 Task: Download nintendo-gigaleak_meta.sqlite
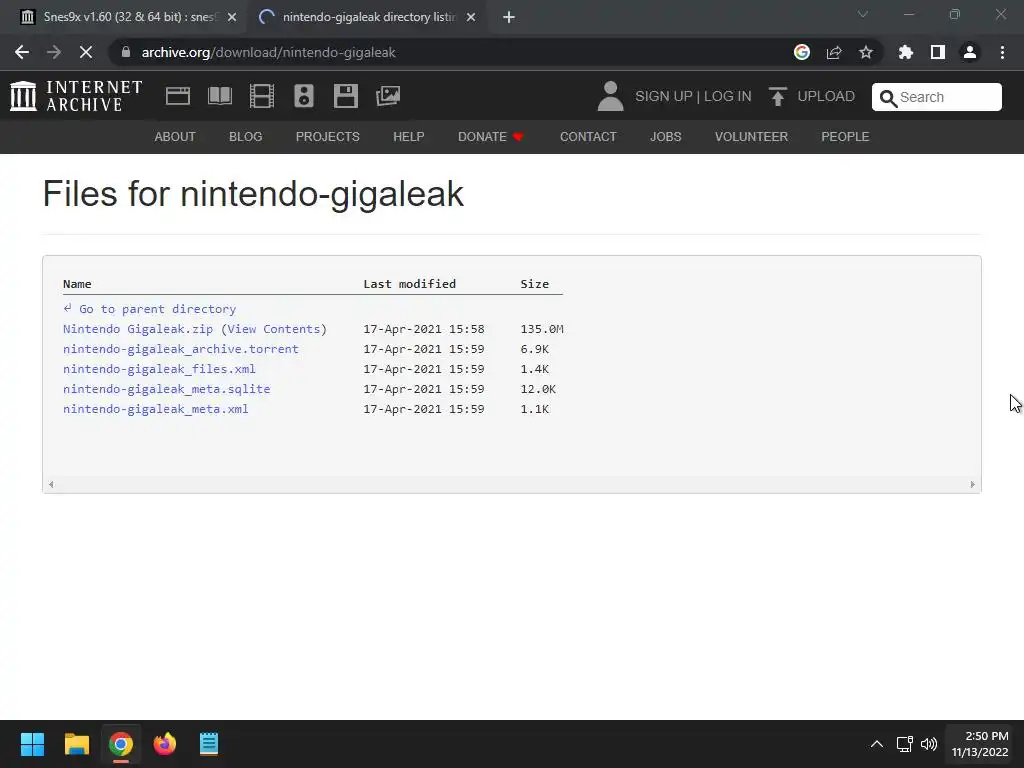[167, 389]
